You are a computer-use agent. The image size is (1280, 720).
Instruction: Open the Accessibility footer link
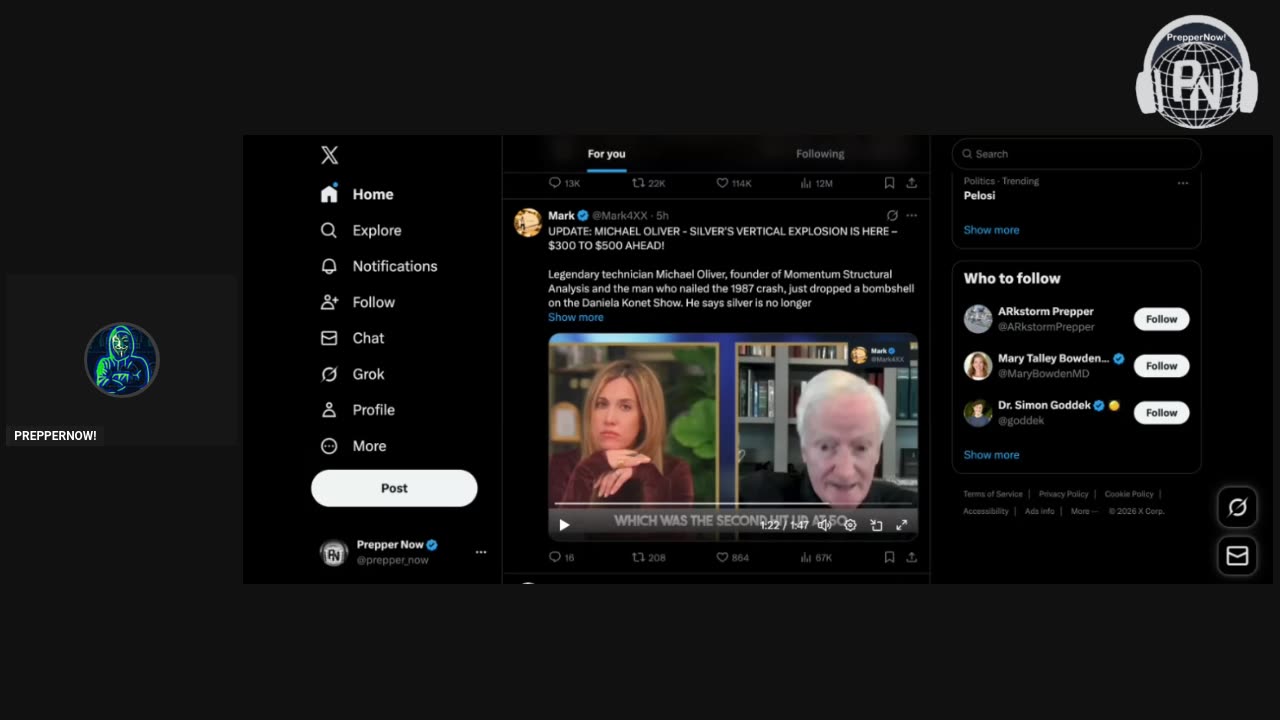click(986, 511)
